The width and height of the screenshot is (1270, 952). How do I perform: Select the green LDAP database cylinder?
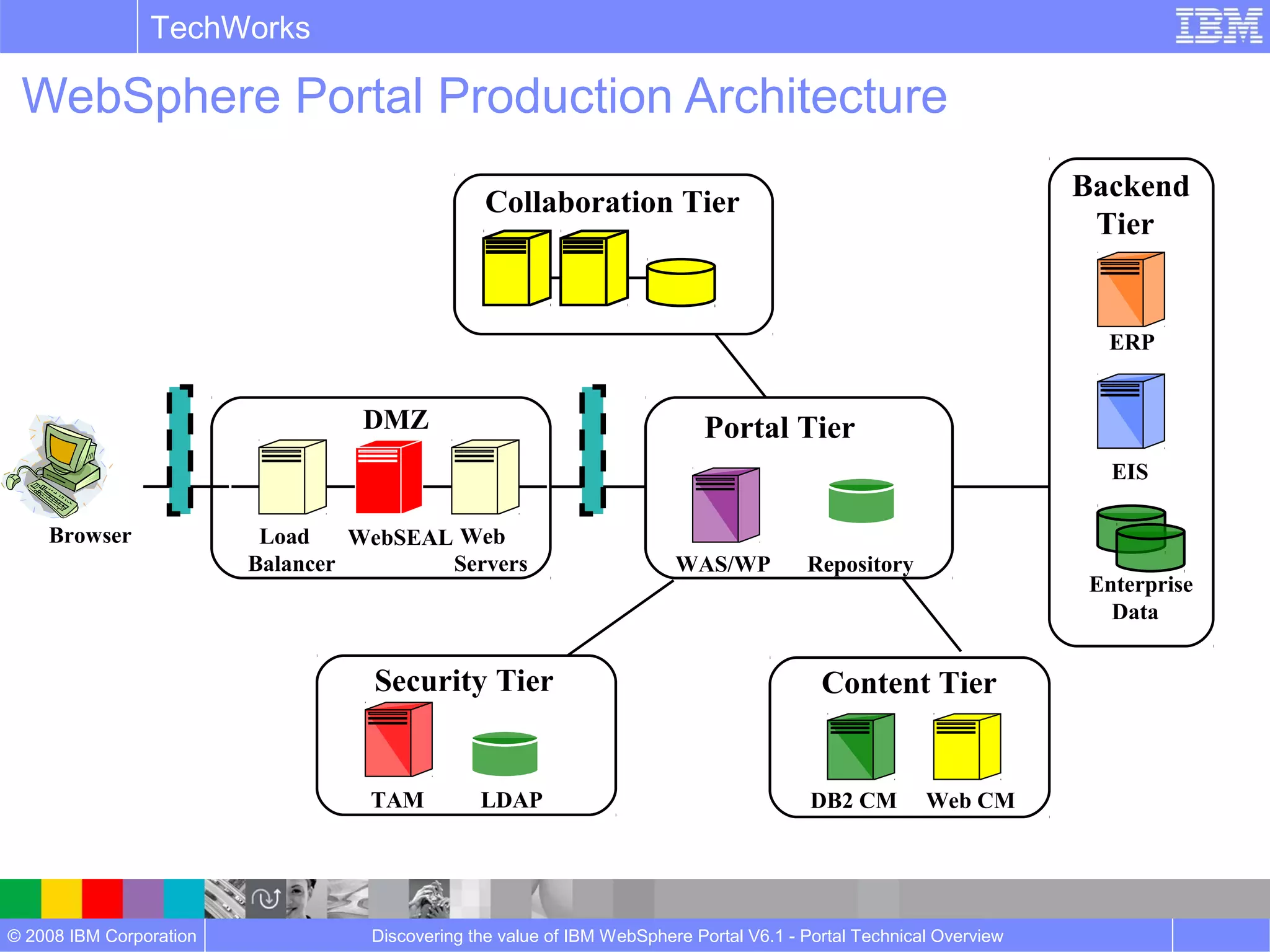pos(504,754)
